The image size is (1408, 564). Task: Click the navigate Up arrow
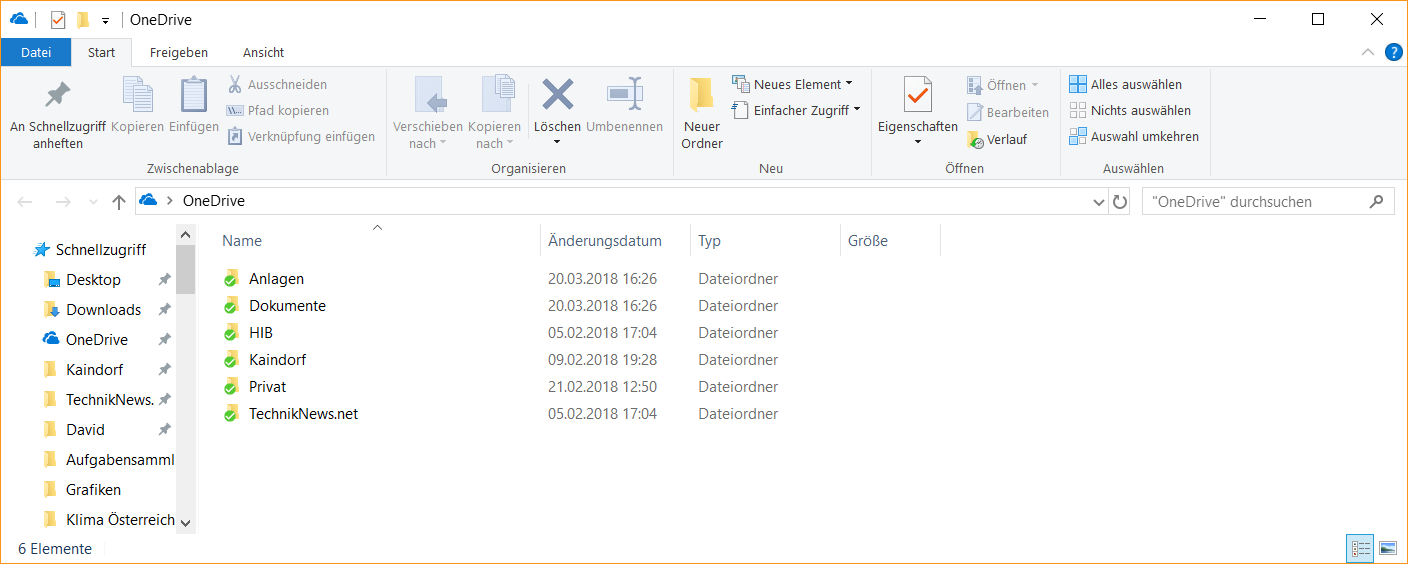(x=119, y=201)
